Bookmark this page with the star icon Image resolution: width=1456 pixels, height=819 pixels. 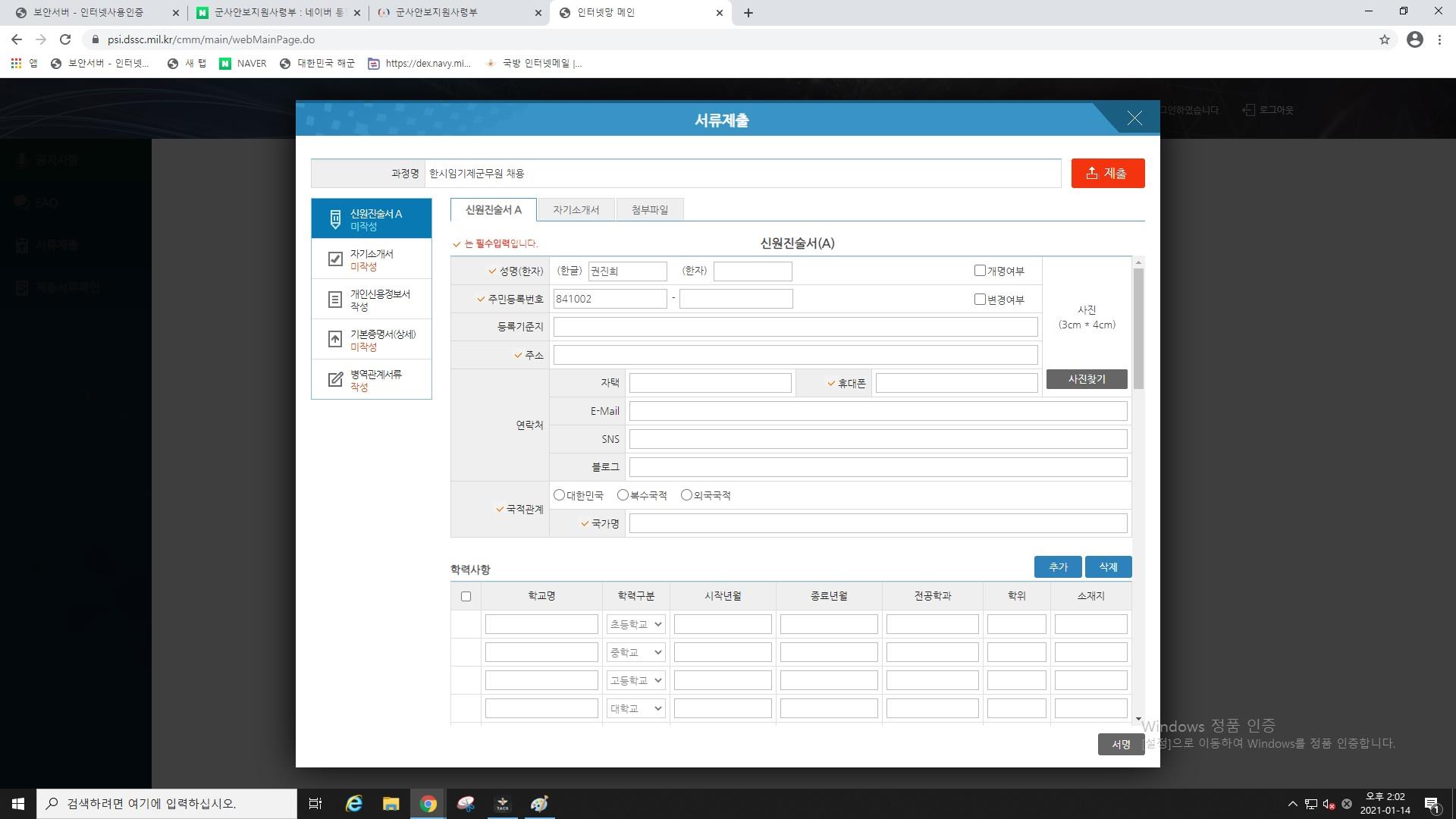(x=1384, y=39)
